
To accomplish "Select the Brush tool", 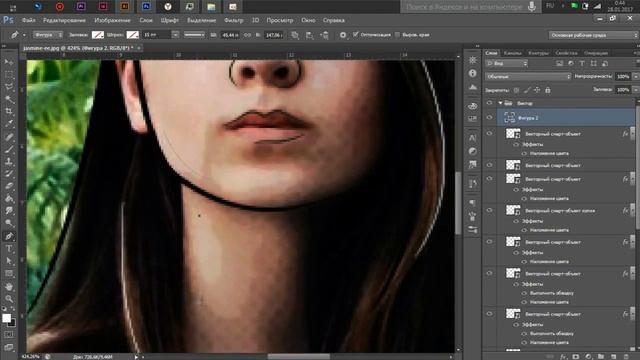I will (9, 149).
